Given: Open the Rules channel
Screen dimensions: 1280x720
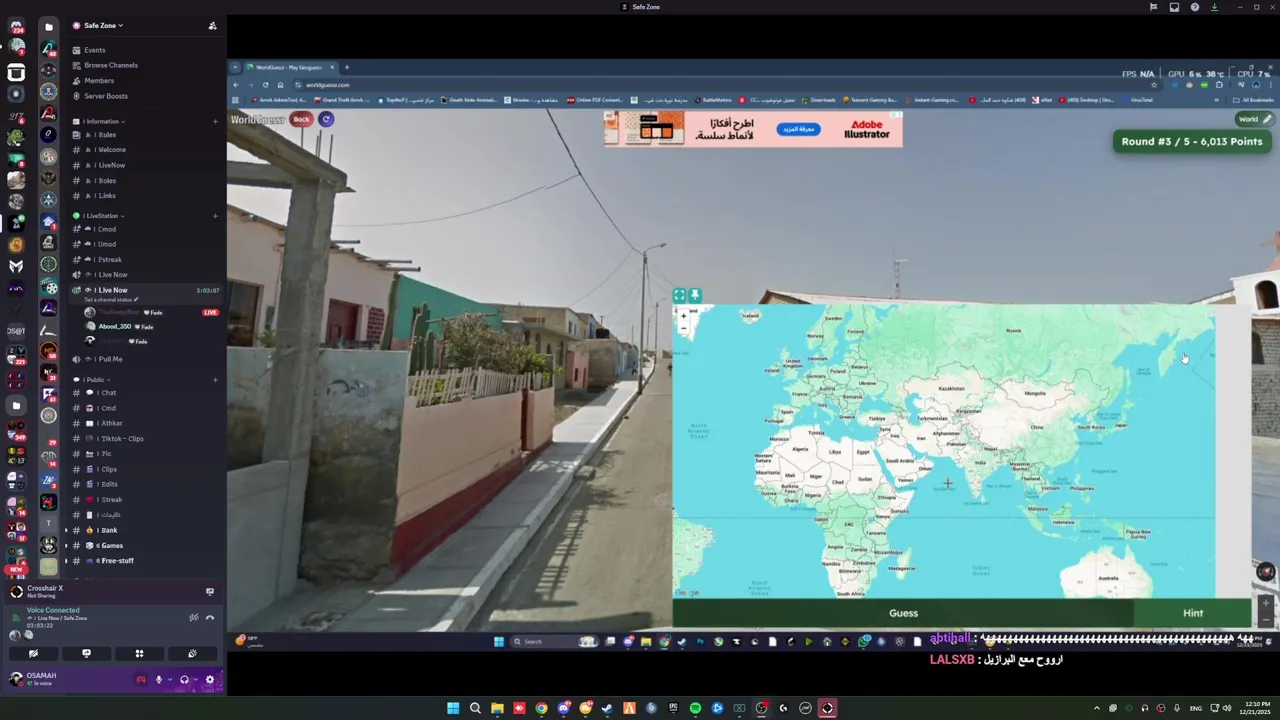Looking at the screenshot, I should pyautogui.click(x=106, y=135).
